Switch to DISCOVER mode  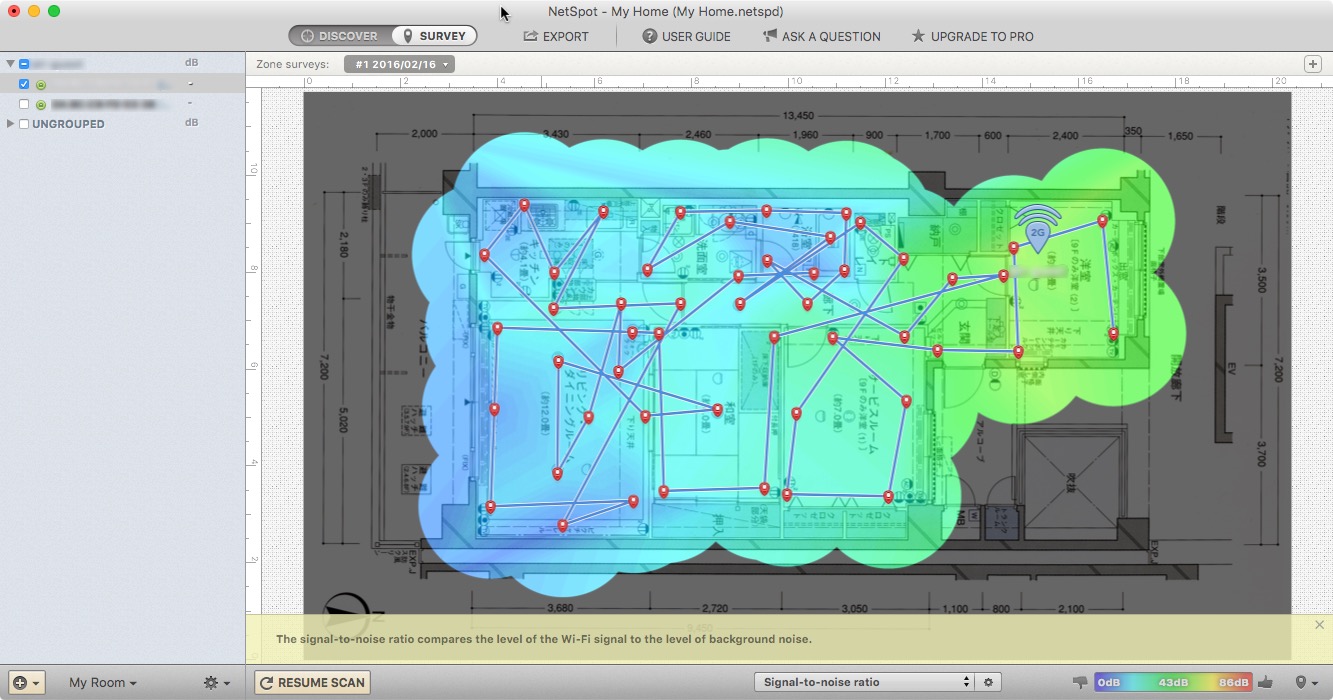pos(339,36)
